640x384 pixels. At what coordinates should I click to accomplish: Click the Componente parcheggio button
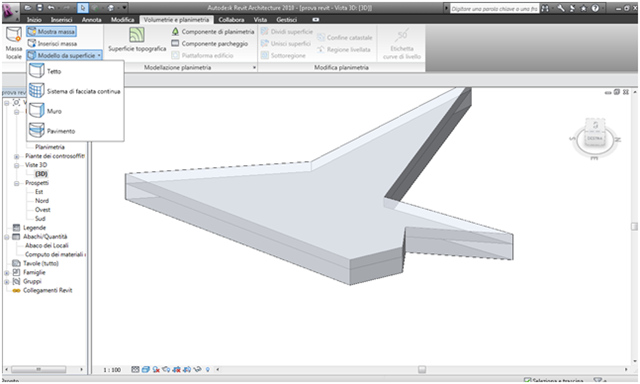(210, 43)
